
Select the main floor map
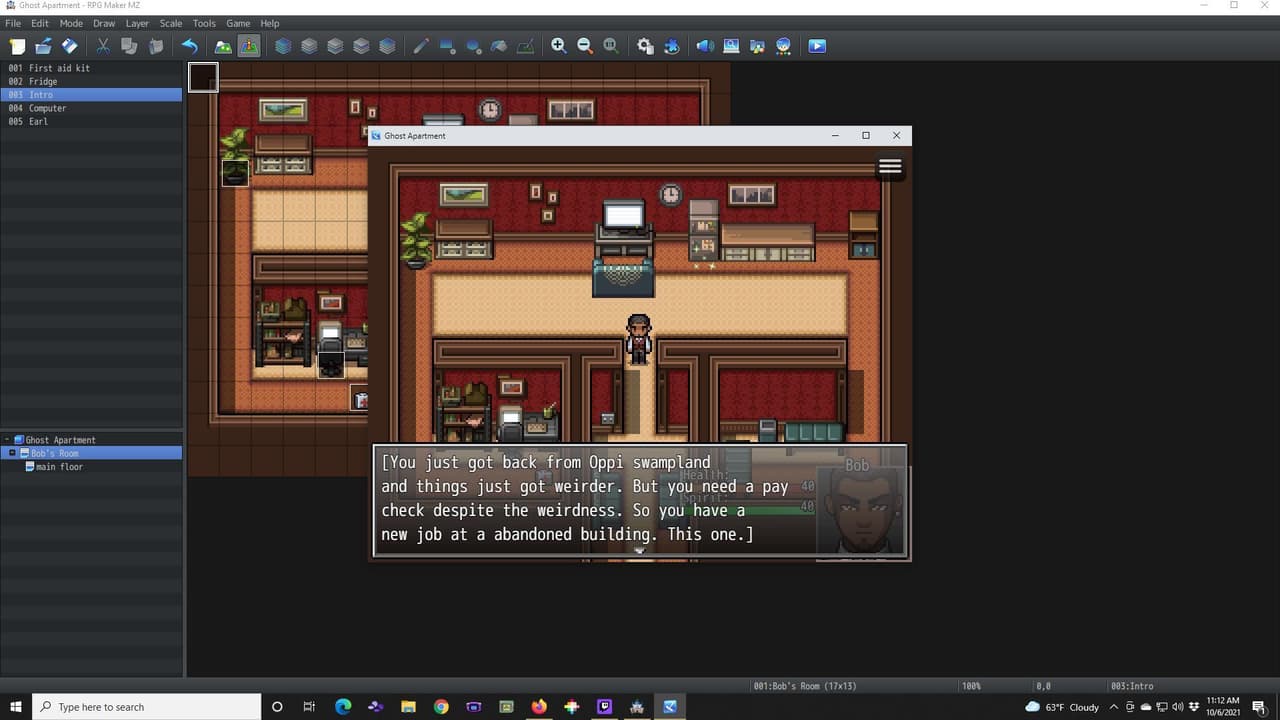59,467
